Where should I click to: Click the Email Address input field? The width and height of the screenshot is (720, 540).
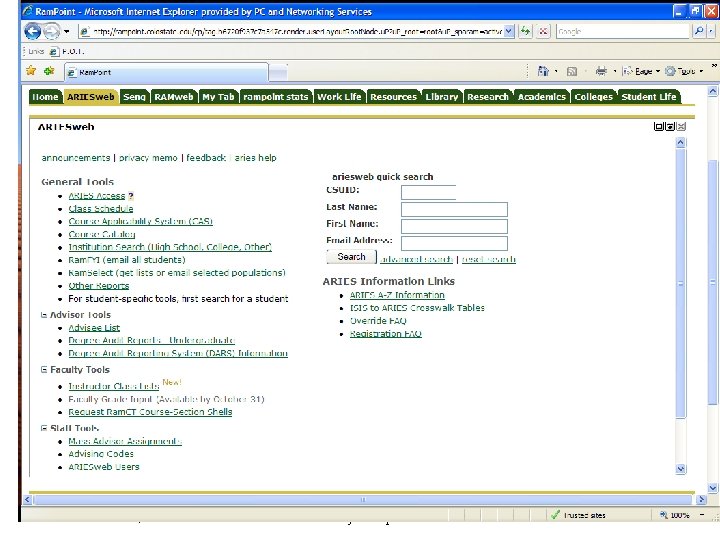454,243
